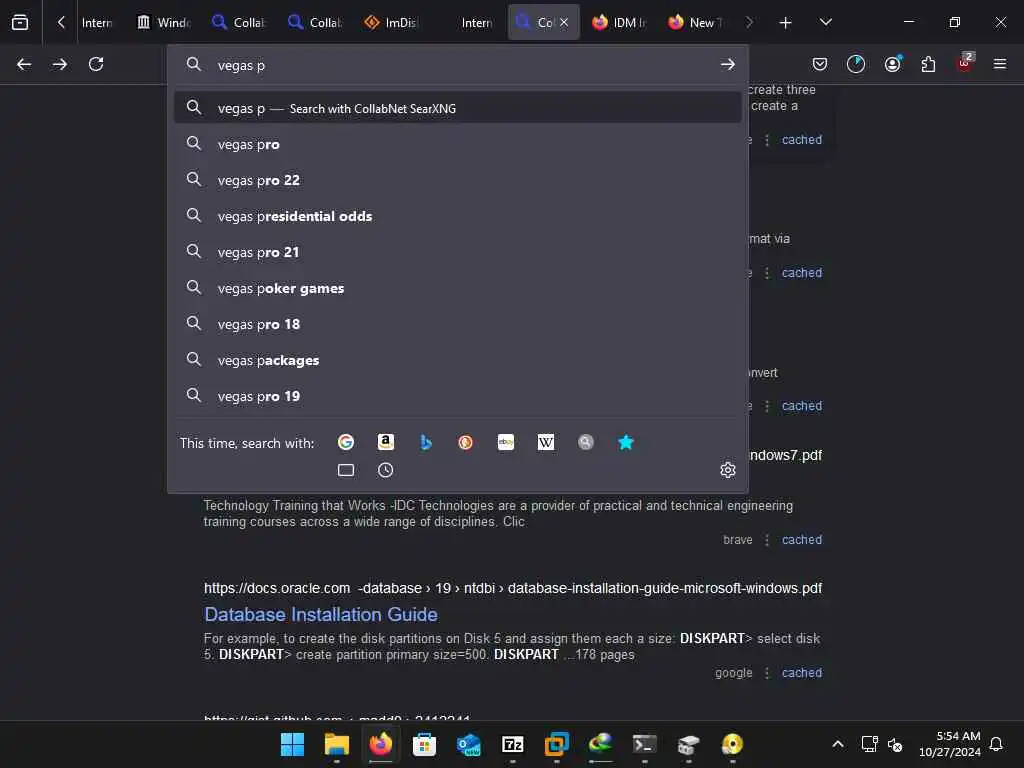Select suggestion vegas pro 22
Screen dimensions: 1024x768
coord(457,180)
